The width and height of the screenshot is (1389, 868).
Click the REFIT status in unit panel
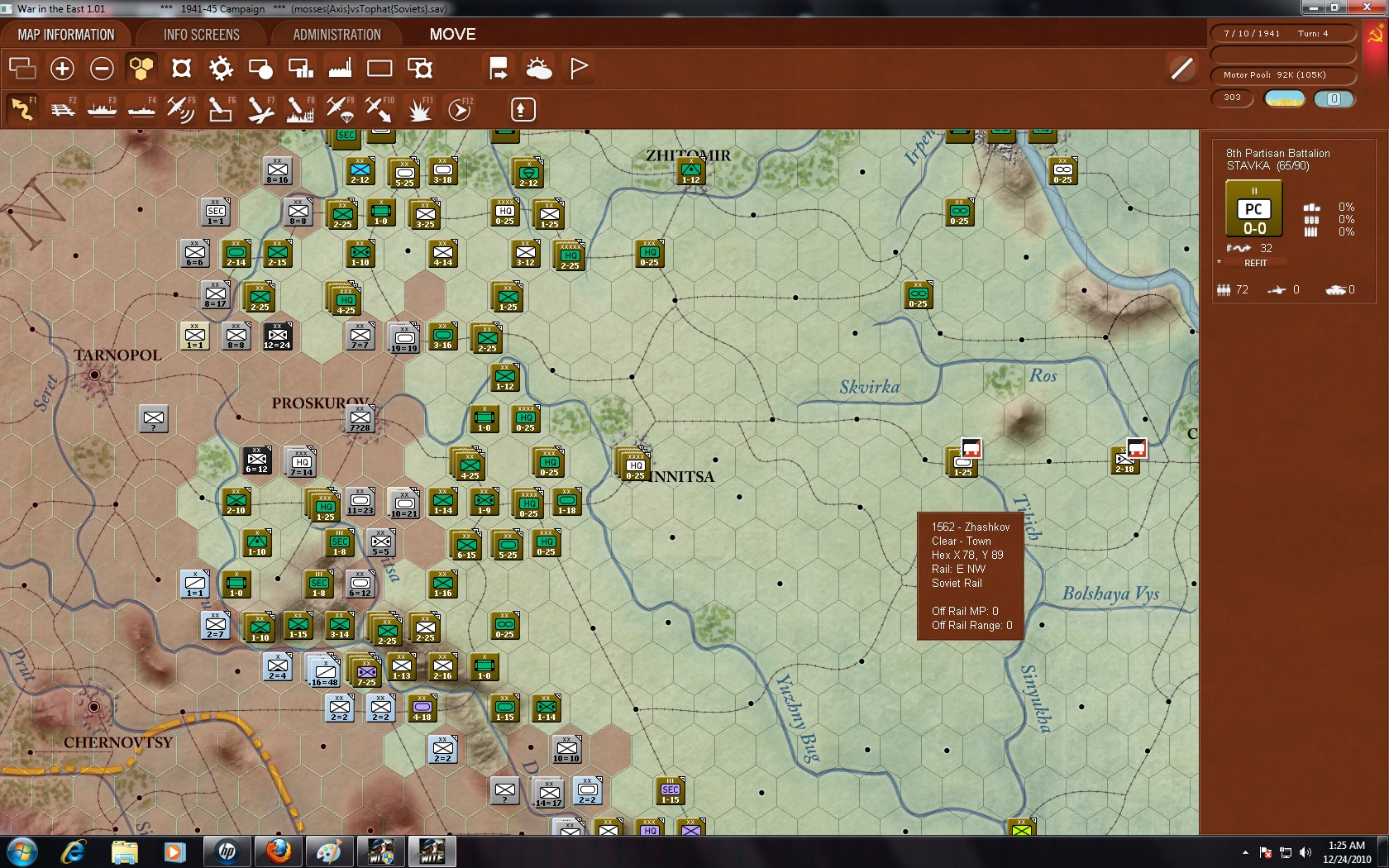pyautogui.click(x=1255, y=263)
